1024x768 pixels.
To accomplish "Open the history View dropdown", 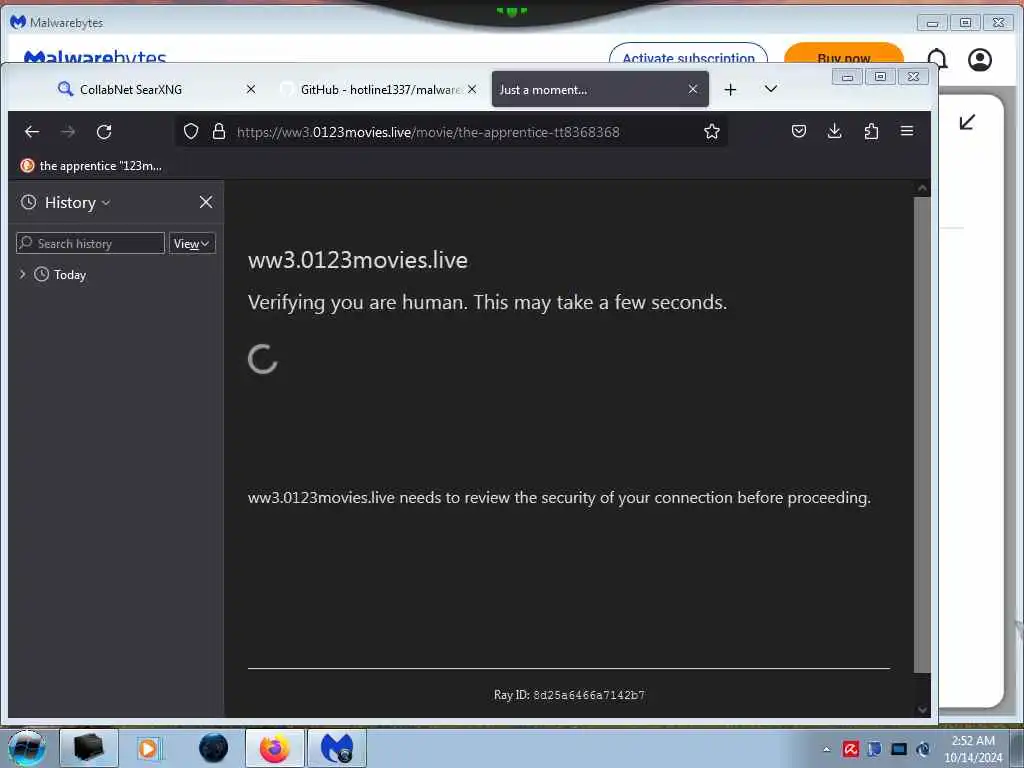I will [x=192, y=244].
